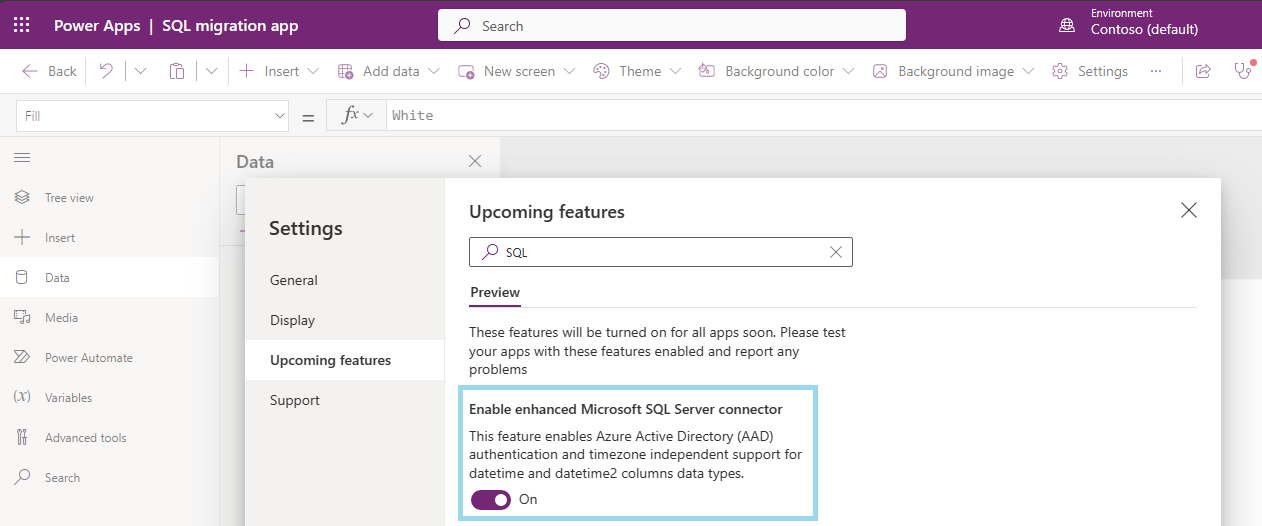The image size is (1262, 526).
Task: Click the Share icon in toolbar
Action: click(1203, 71)
